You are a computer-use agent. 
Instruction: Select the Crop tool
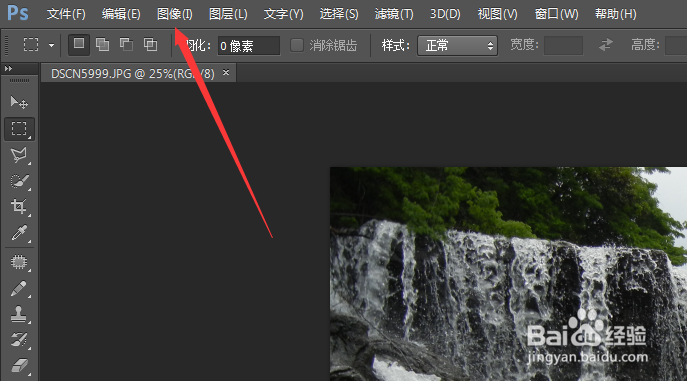click(19, 207)
